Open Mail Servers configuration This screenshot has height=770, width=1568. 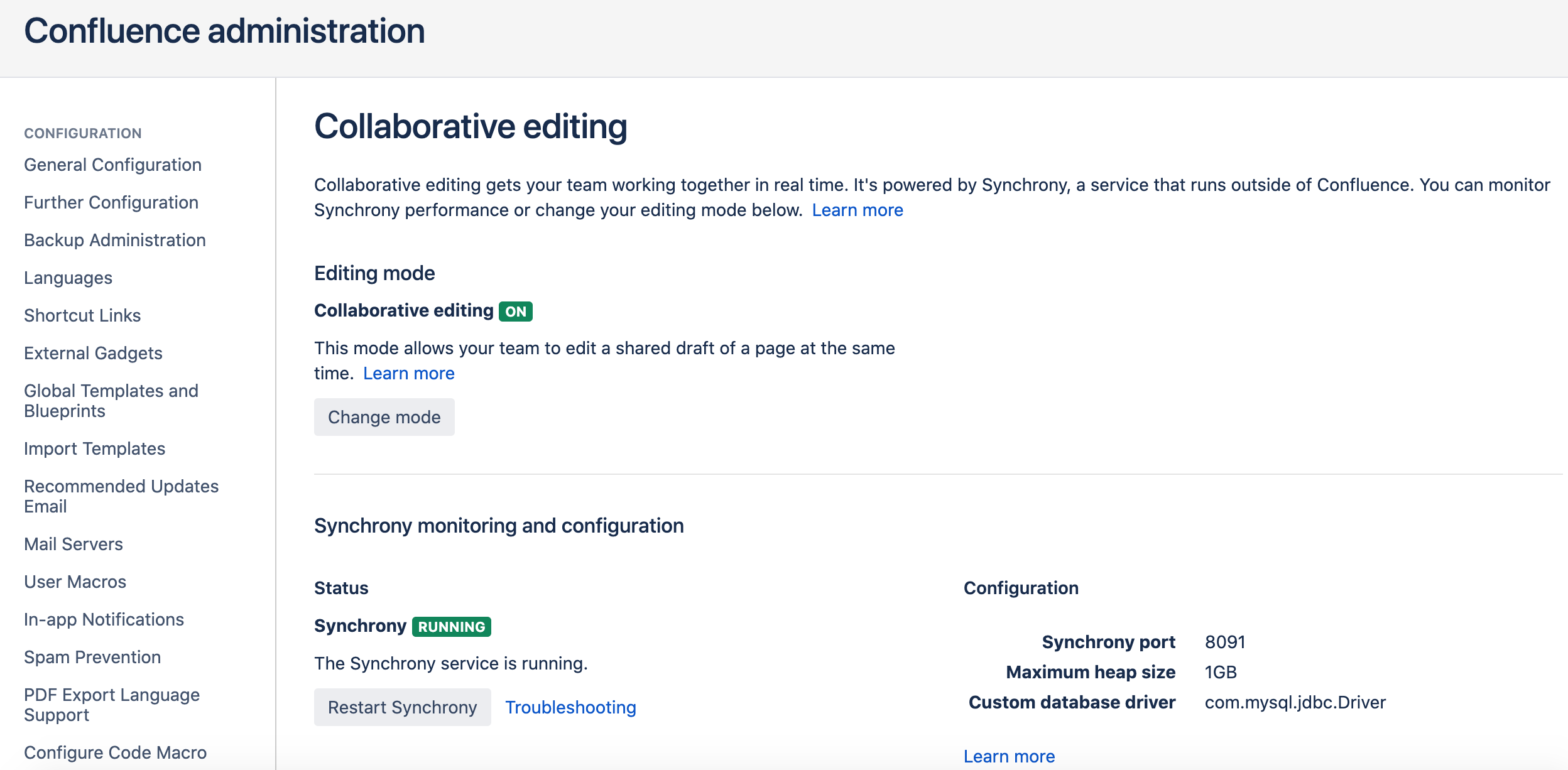point(73,544)
